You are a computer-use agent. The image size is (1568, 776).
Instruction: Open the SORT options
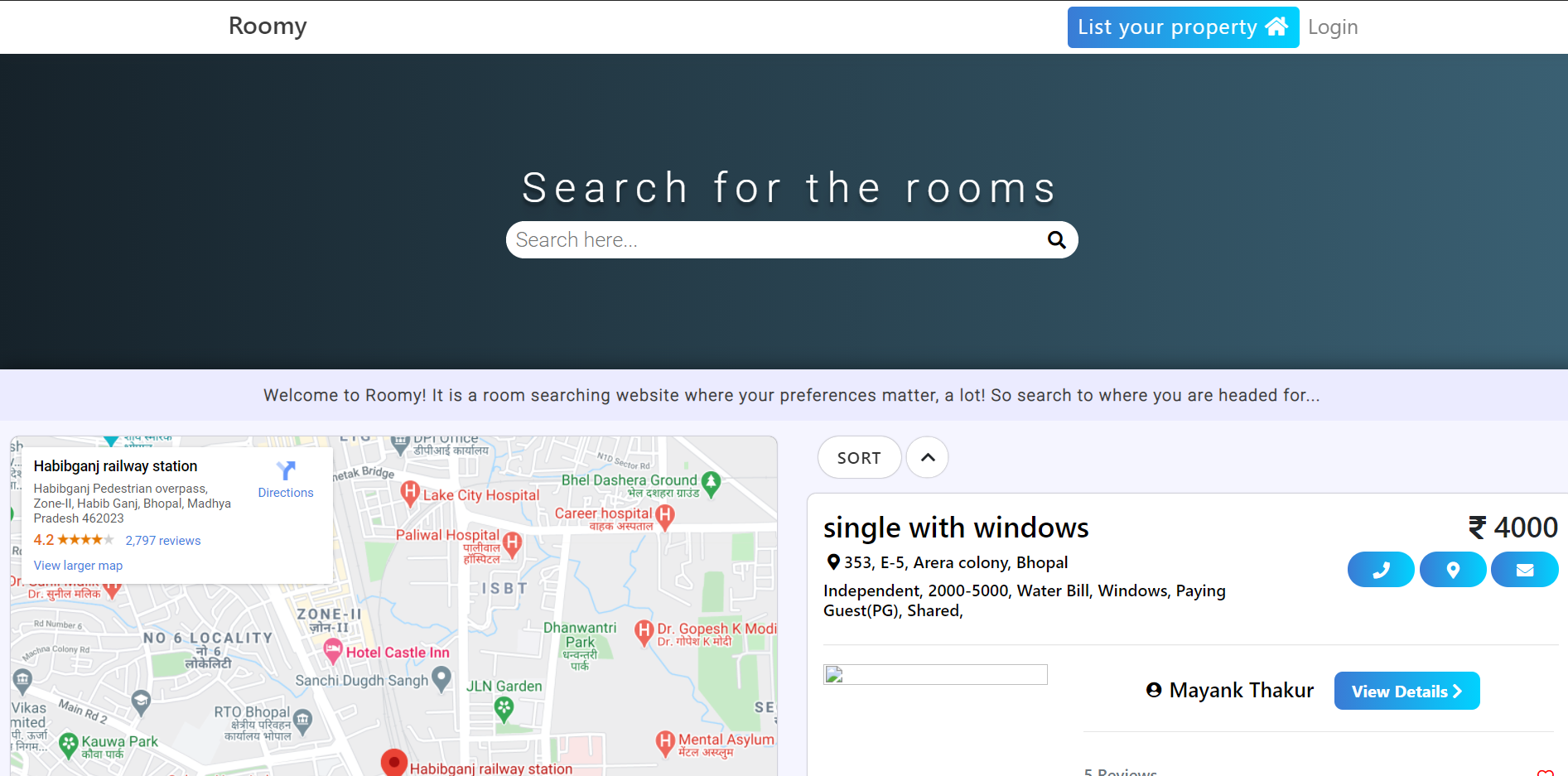coord(858,457)
